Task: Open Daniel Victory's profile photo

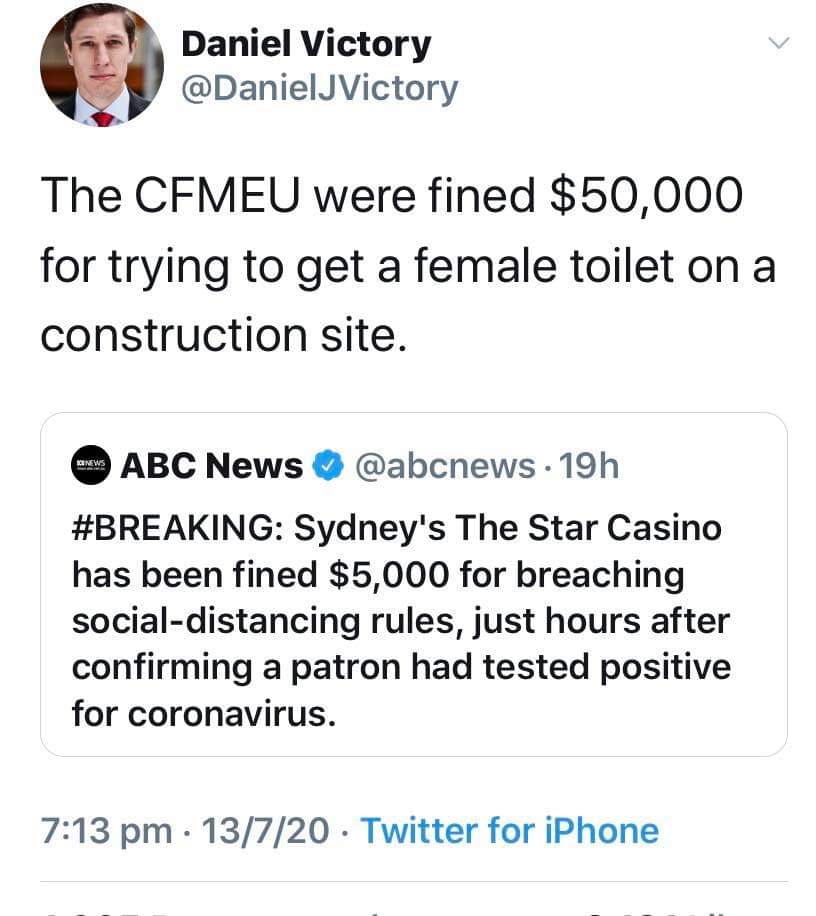Action: [102, 66]
